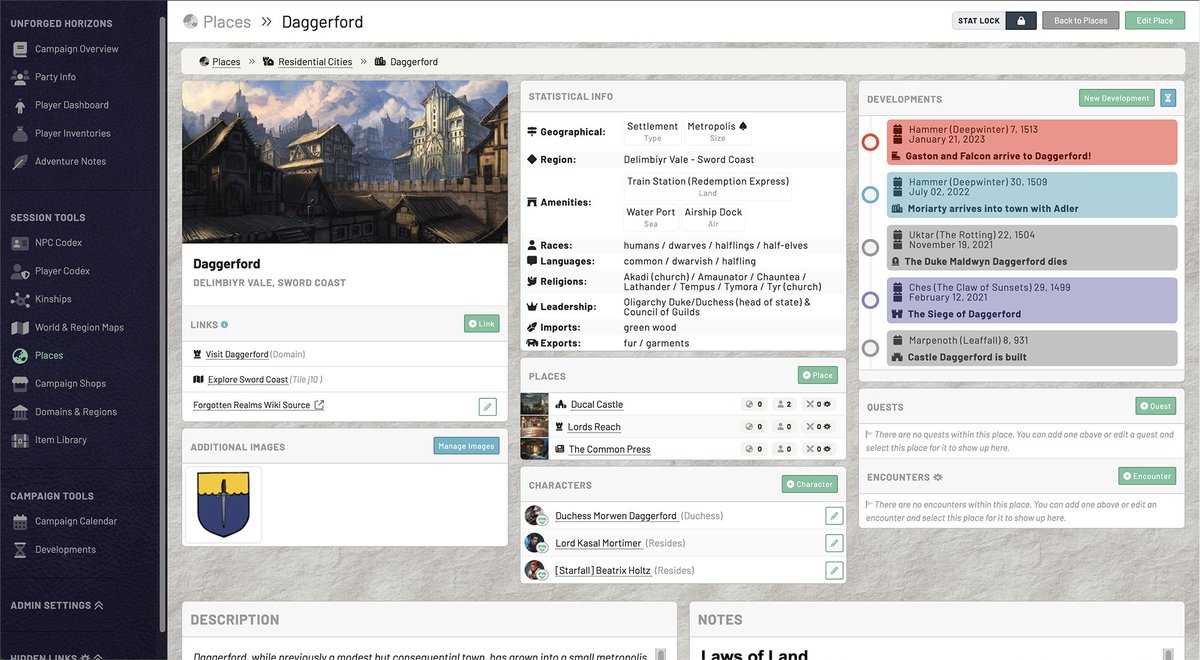1200x660 pixels.
Task: Click the World & Region Maps icon
Action: point(20,327)
